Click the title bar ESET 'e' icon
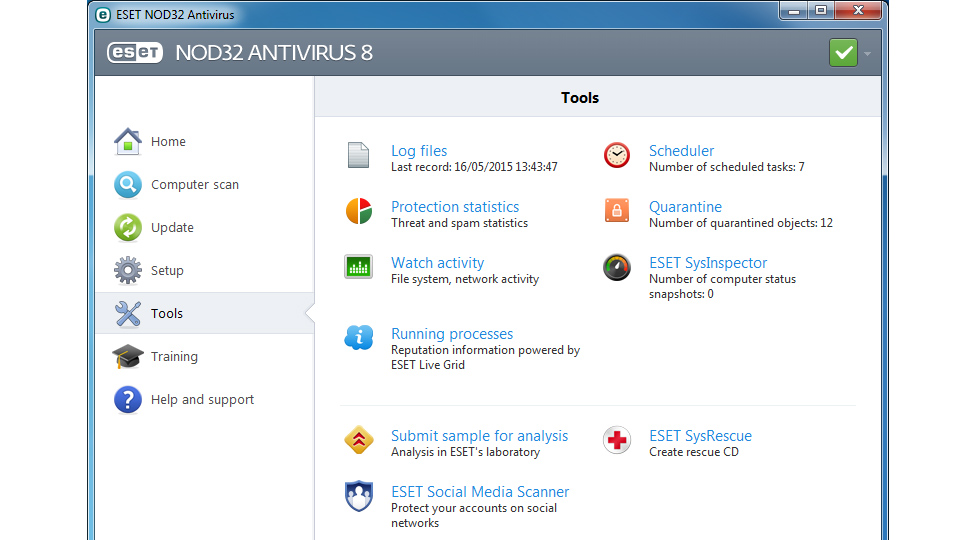The height and width of the screenshot is (540, 960). [x=103, y=14]
